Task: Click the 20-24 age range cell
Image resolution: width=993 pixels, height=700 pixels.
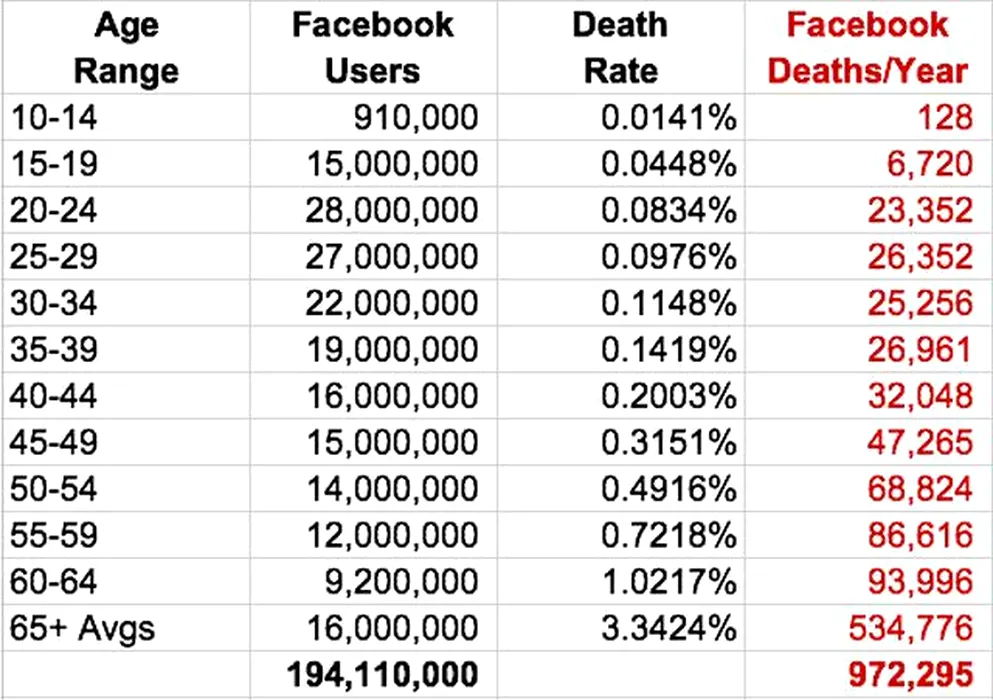Action: coord(54,210)
